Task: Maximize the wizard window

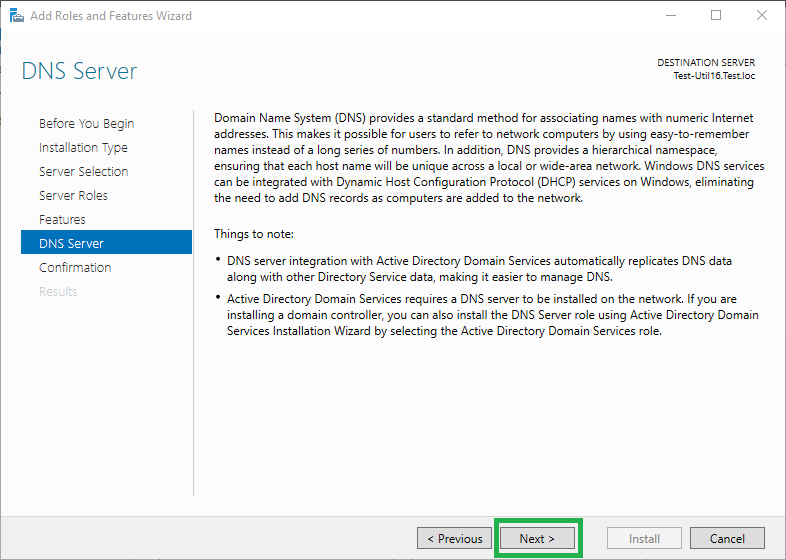Action: point(716,16)
